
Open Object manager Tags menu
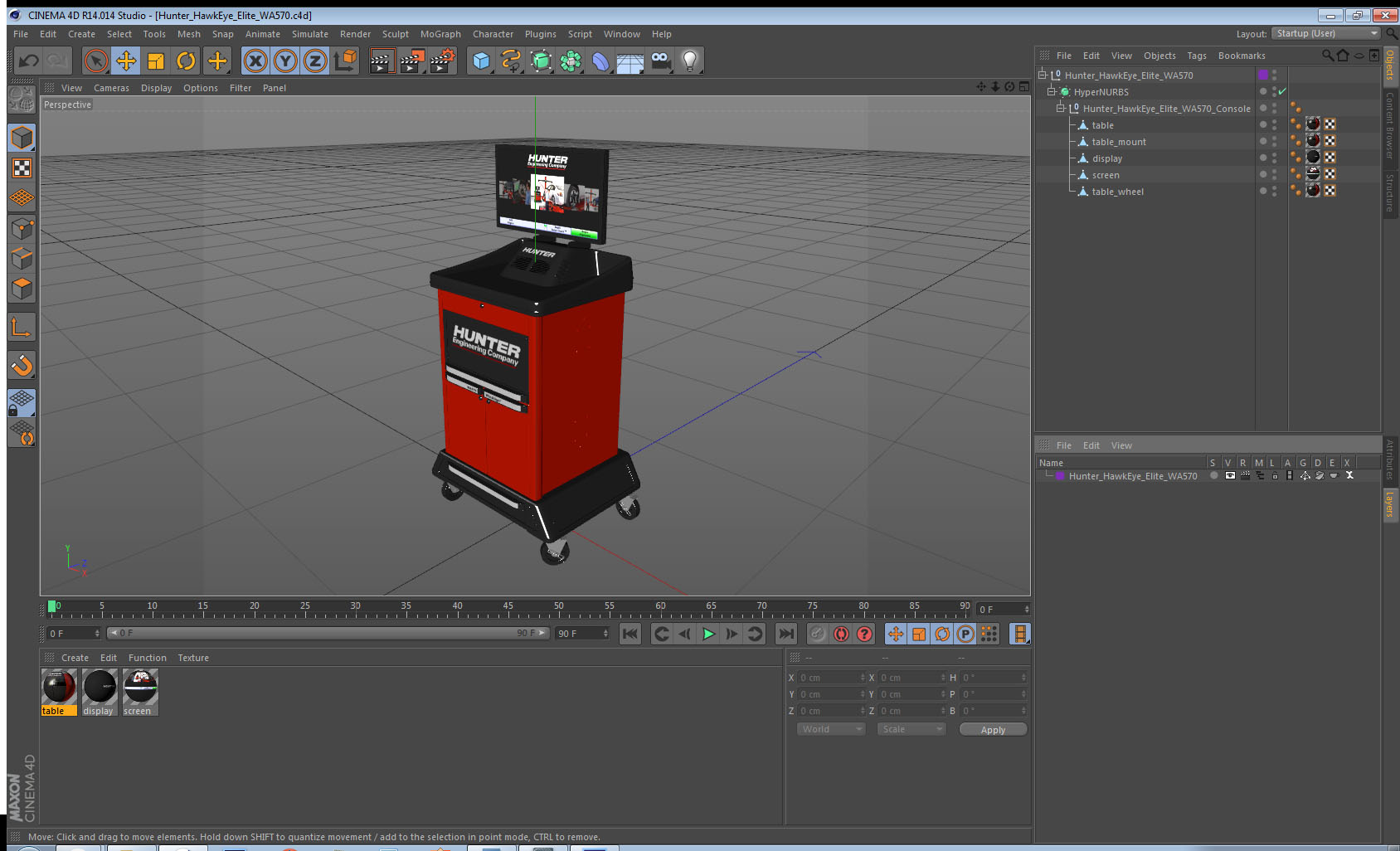tap(1196, 56)
